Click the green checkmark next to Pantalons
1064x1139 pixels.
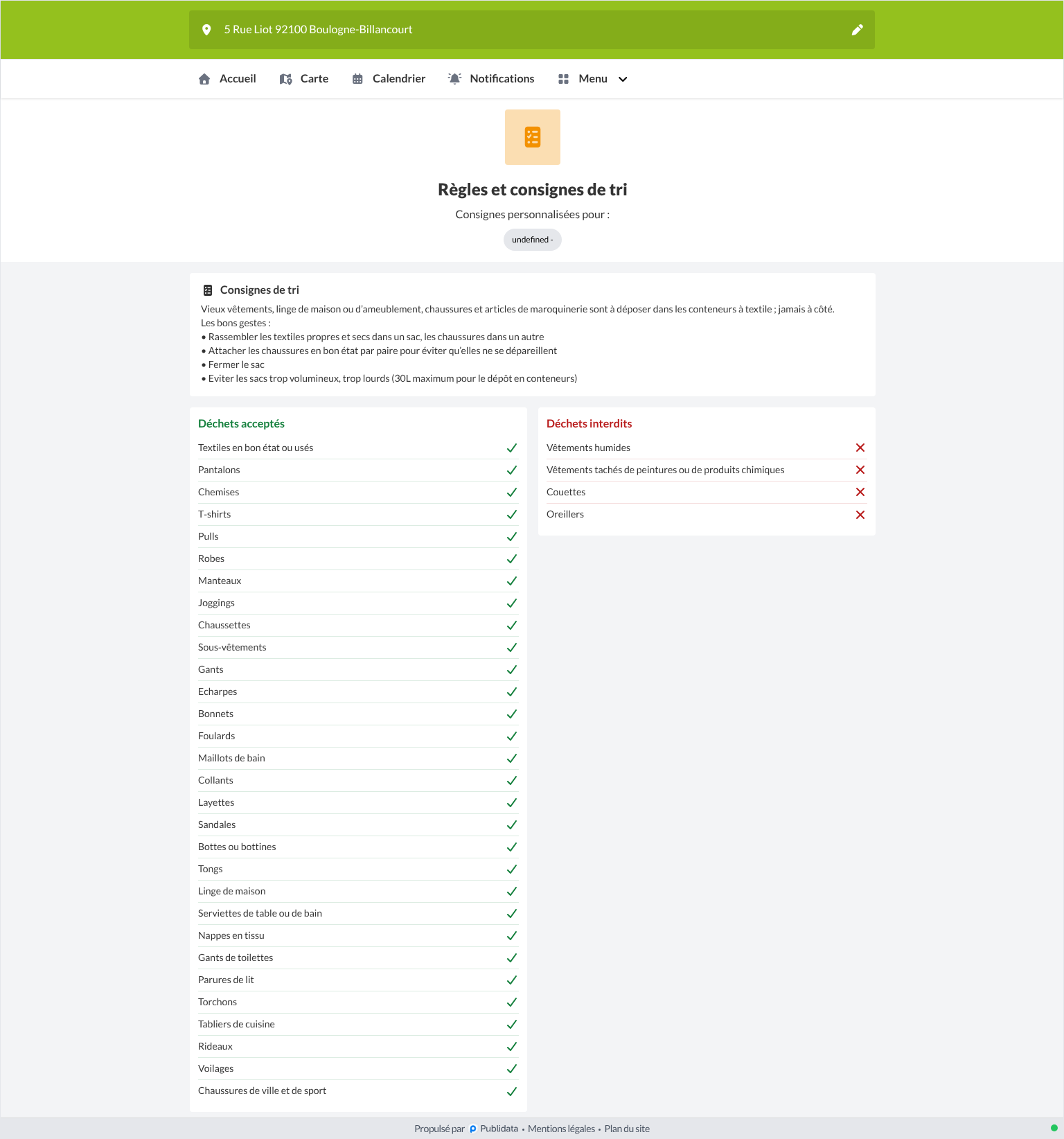click(512, 470)
